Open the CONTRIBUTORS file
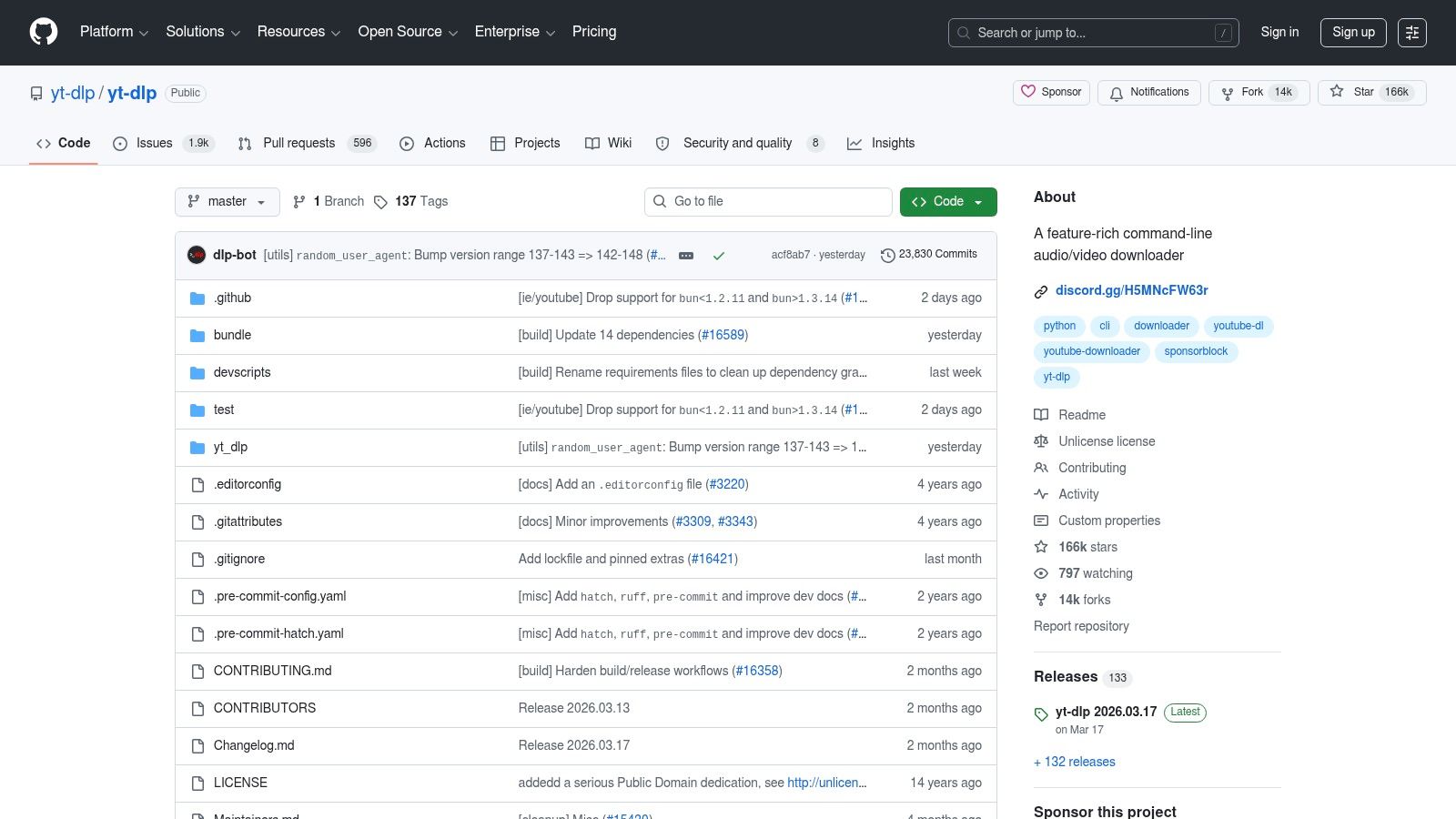 click(265, 709)
